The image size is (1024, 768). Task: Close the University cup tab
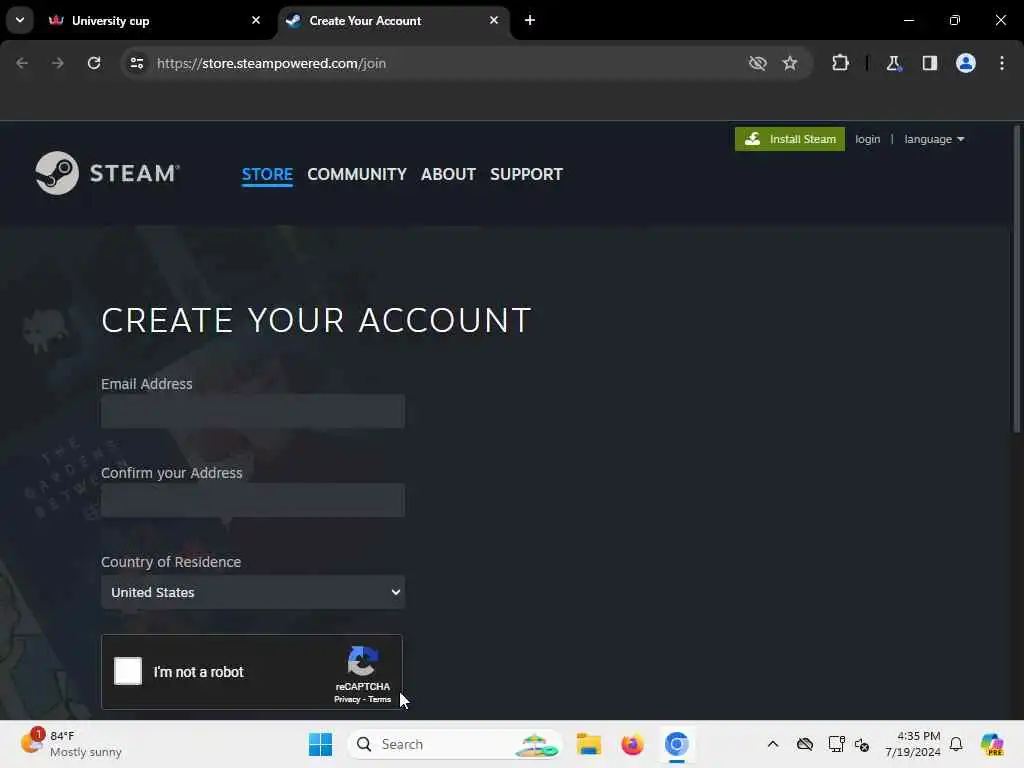coord(256,20)
